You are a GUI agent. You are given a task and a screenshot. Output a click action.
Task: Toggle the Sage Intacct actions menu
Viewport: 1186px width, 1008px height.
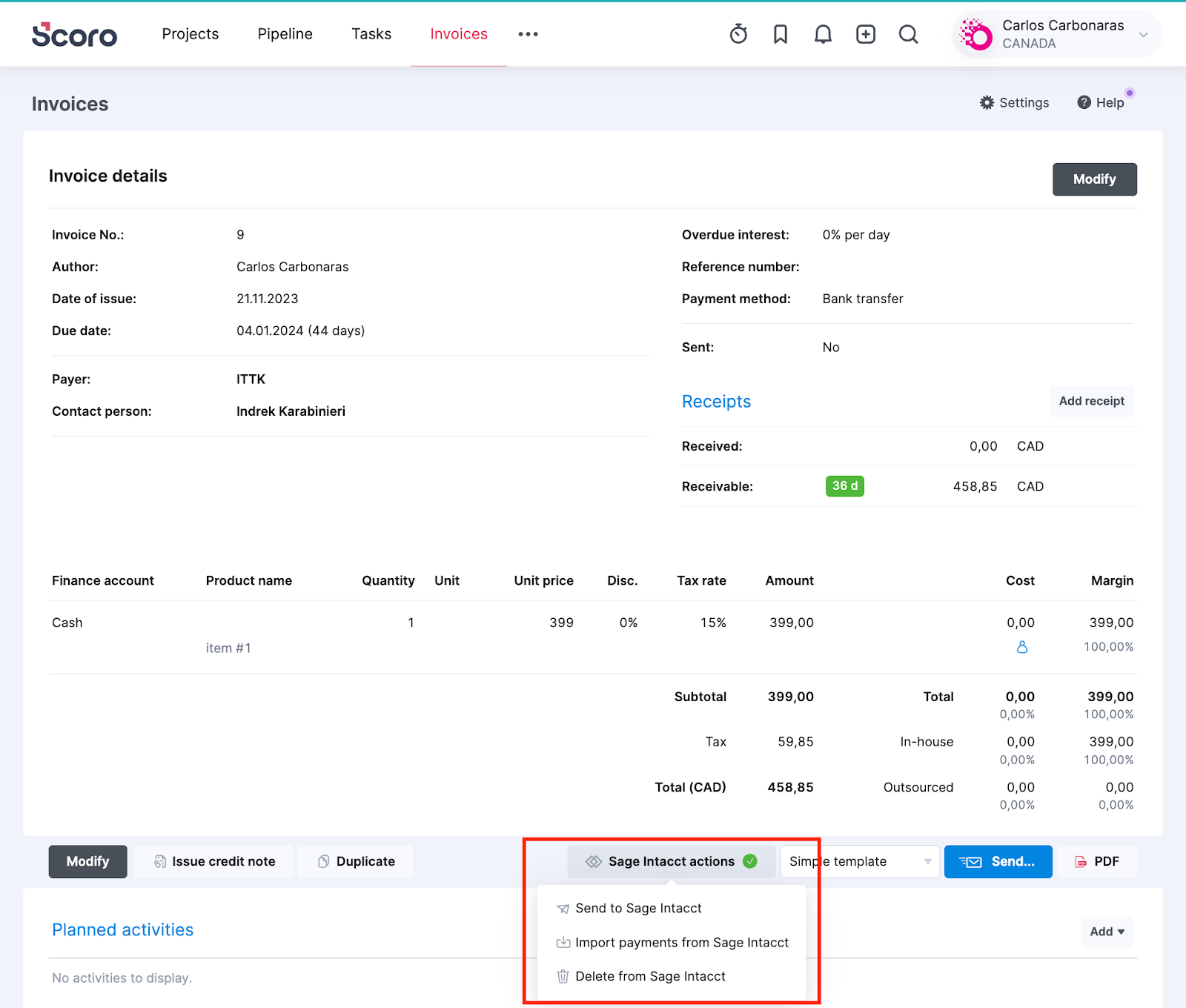click(x=672, y=861)
